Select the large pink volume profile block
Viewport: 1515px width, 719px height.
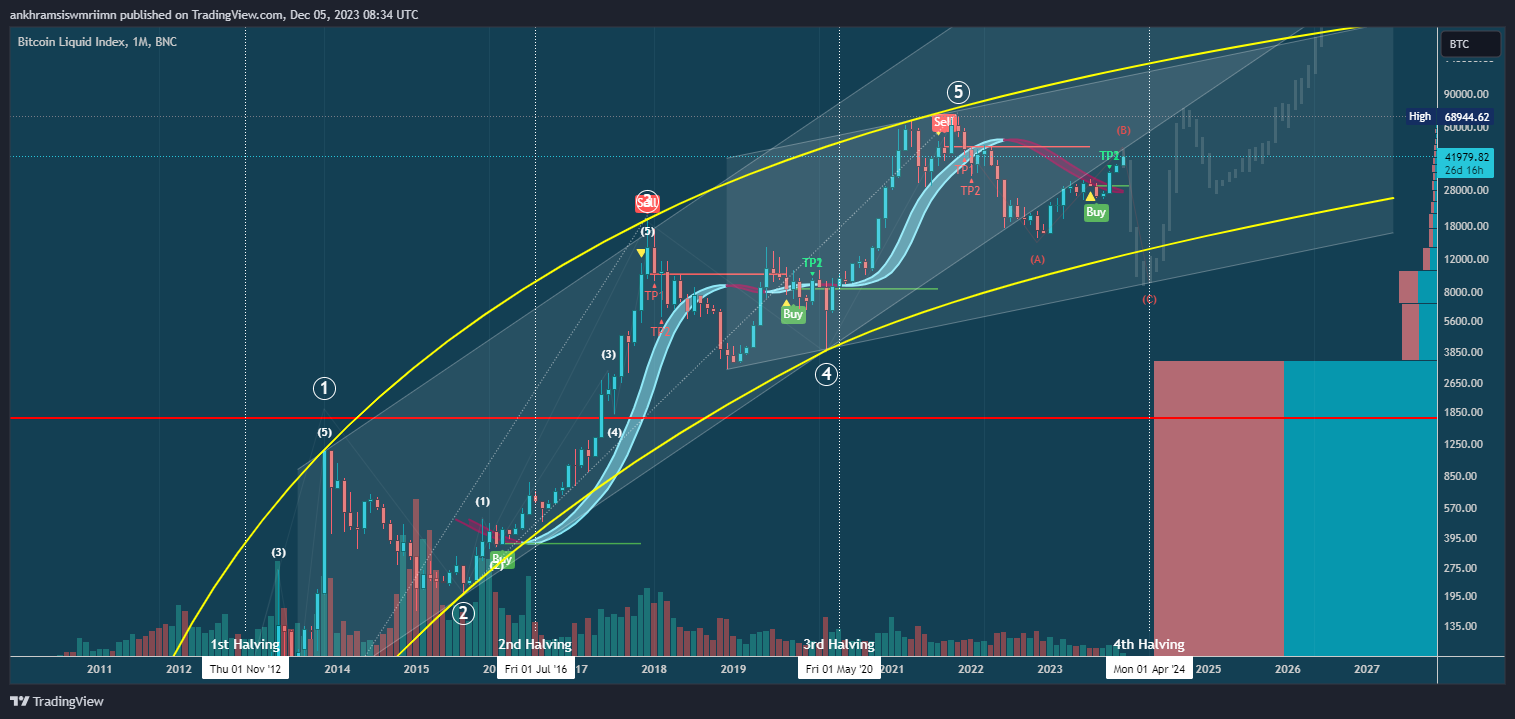[1218, 508]
